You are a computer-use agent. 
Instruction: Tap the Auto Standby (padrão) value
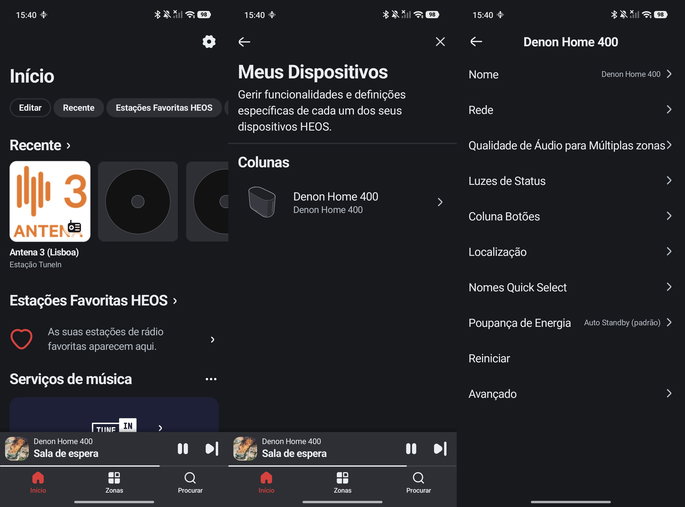click(622, 323)
